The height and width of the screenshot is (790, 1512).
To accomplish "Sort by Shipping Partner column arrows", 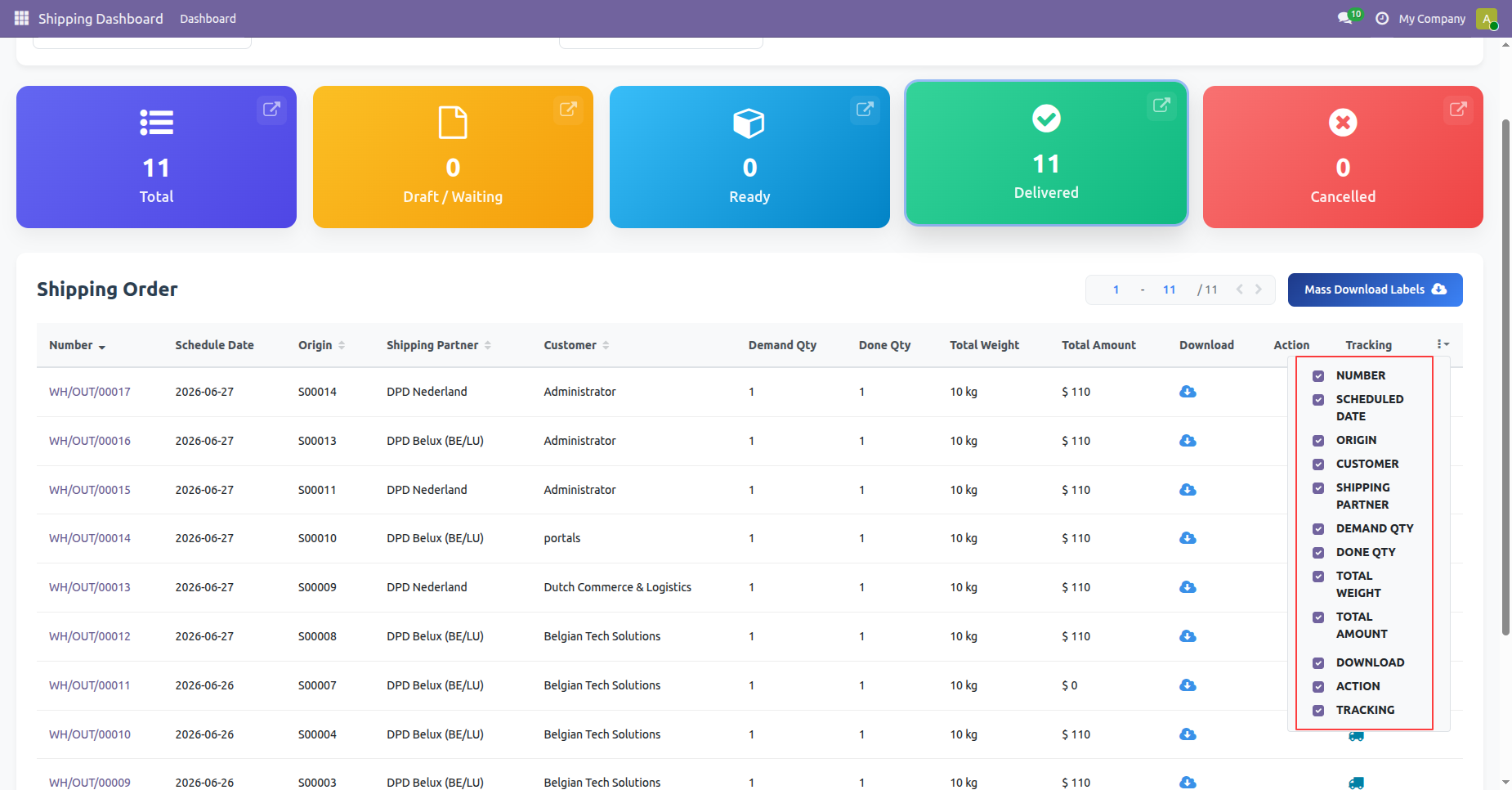I will 488,345.
